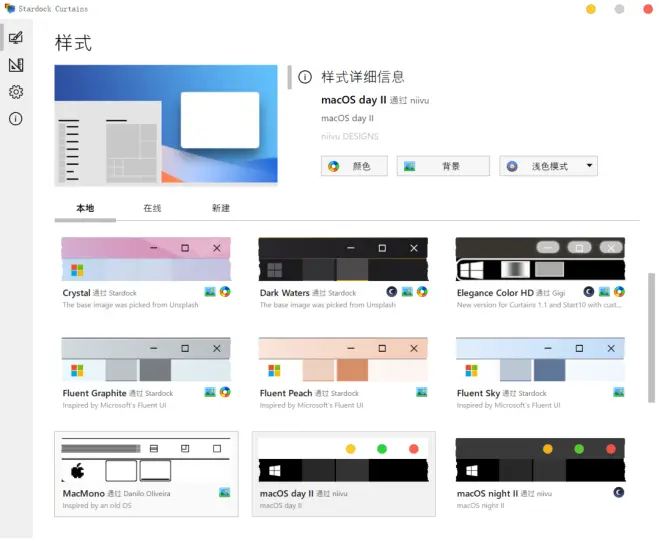Click Dark Waters' background image icon
This screenshot has height=542, width=660.
pos(407,292)
